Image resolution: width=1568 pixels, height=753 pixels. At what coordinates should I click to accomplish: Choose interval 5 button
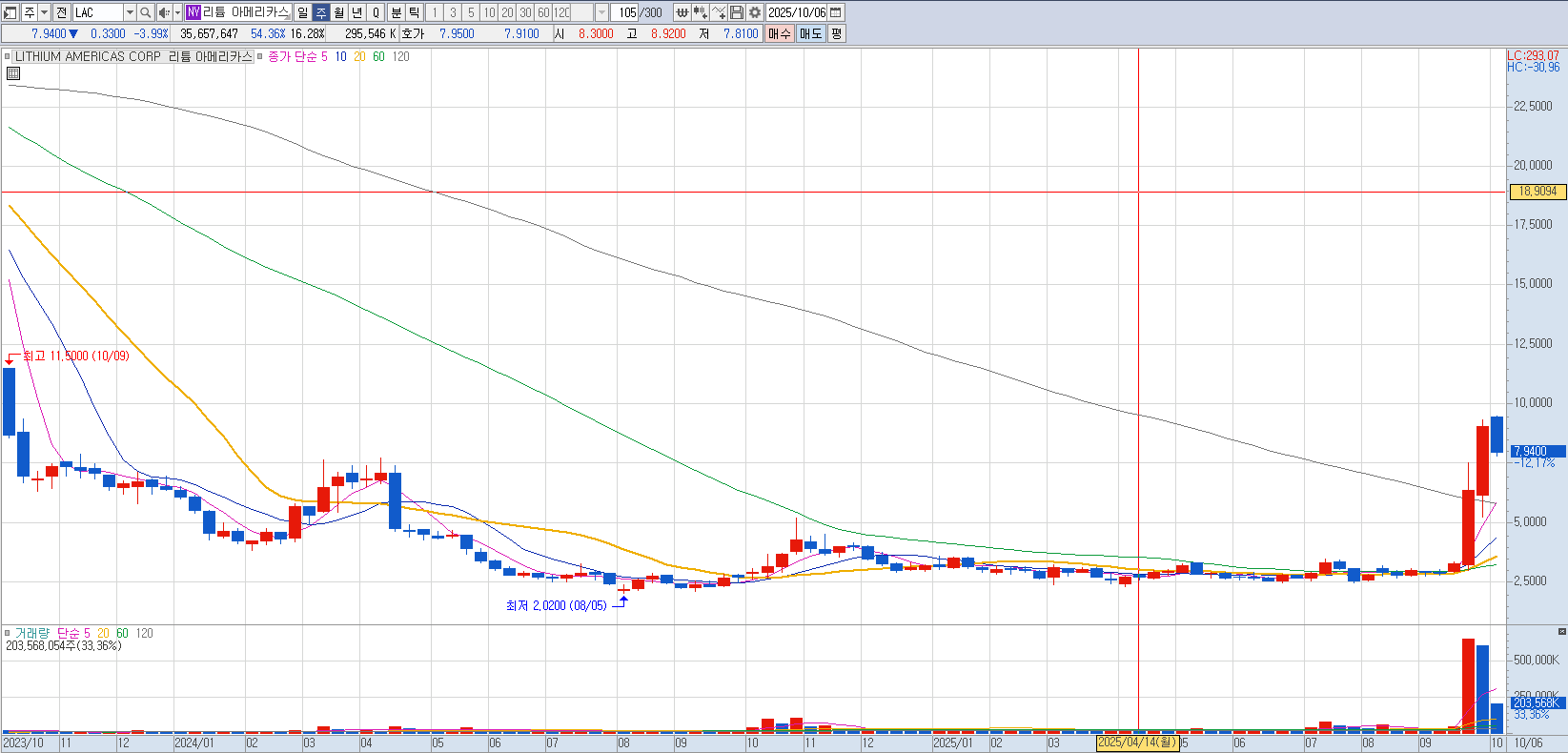pos(471,12)
